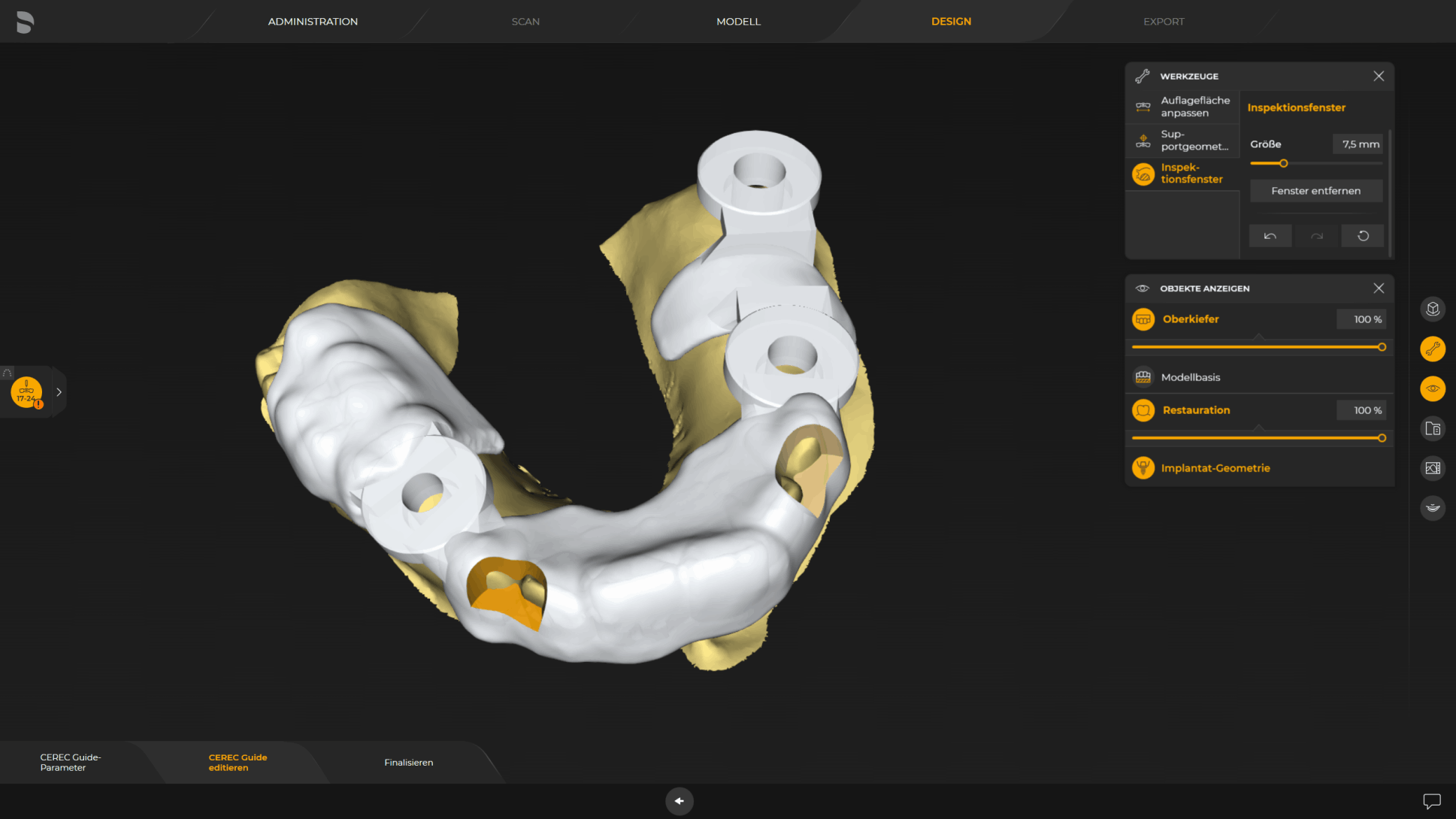The width and height of the screenshot is (1456, 819).
Task: Select Auflagefläche anpassen tool
Action: point(1183,107)
